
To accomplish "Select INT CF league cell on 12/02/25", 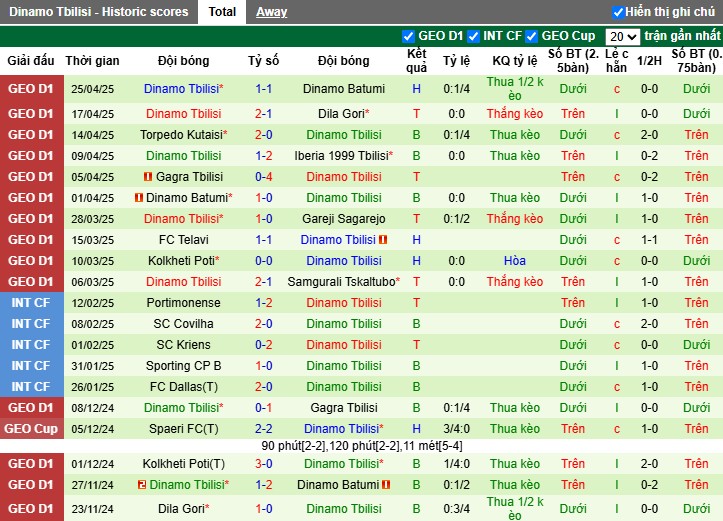I will click(31, 303).
